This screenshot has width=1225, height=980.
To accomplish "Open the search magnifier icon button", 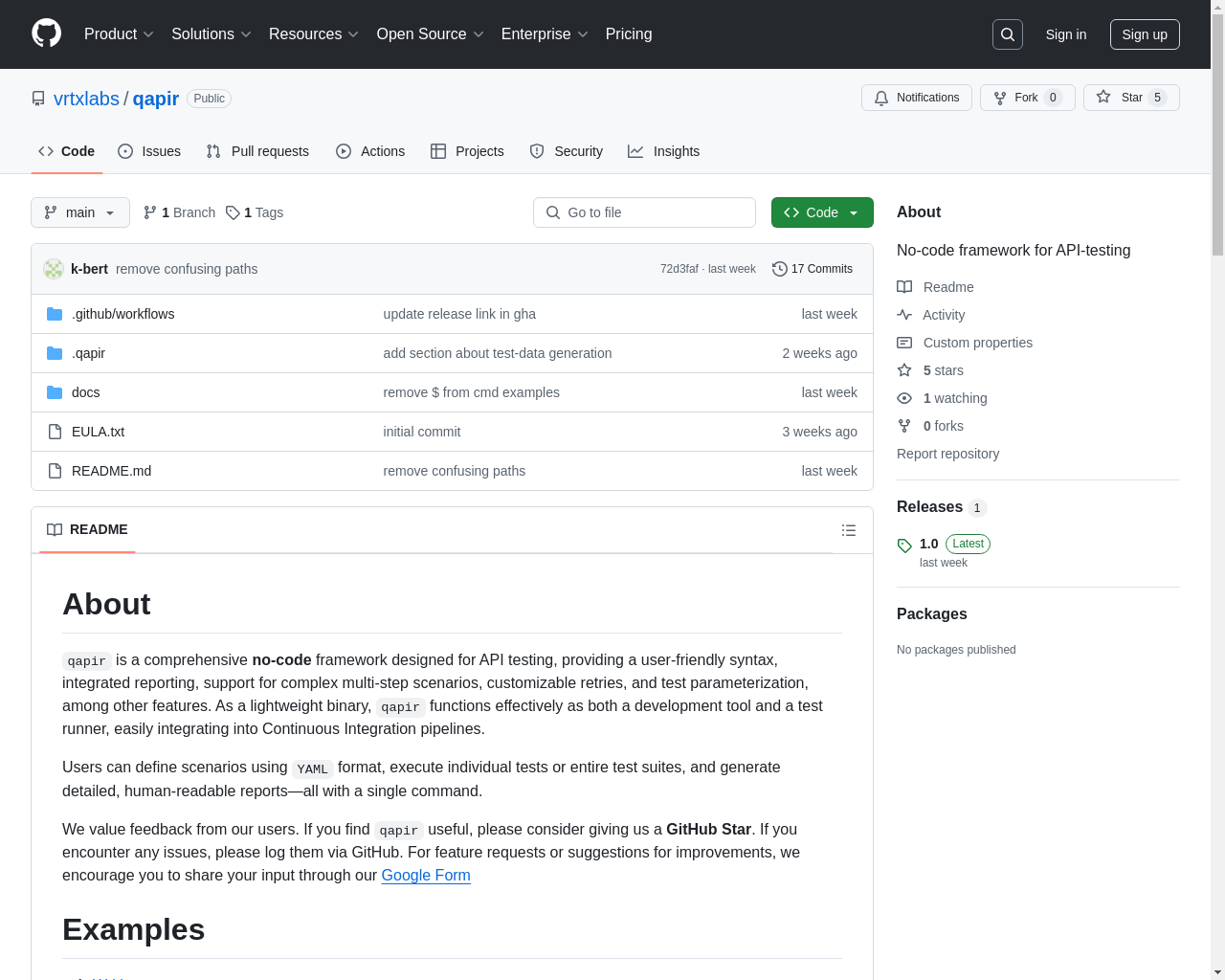I will [1008, 34].
